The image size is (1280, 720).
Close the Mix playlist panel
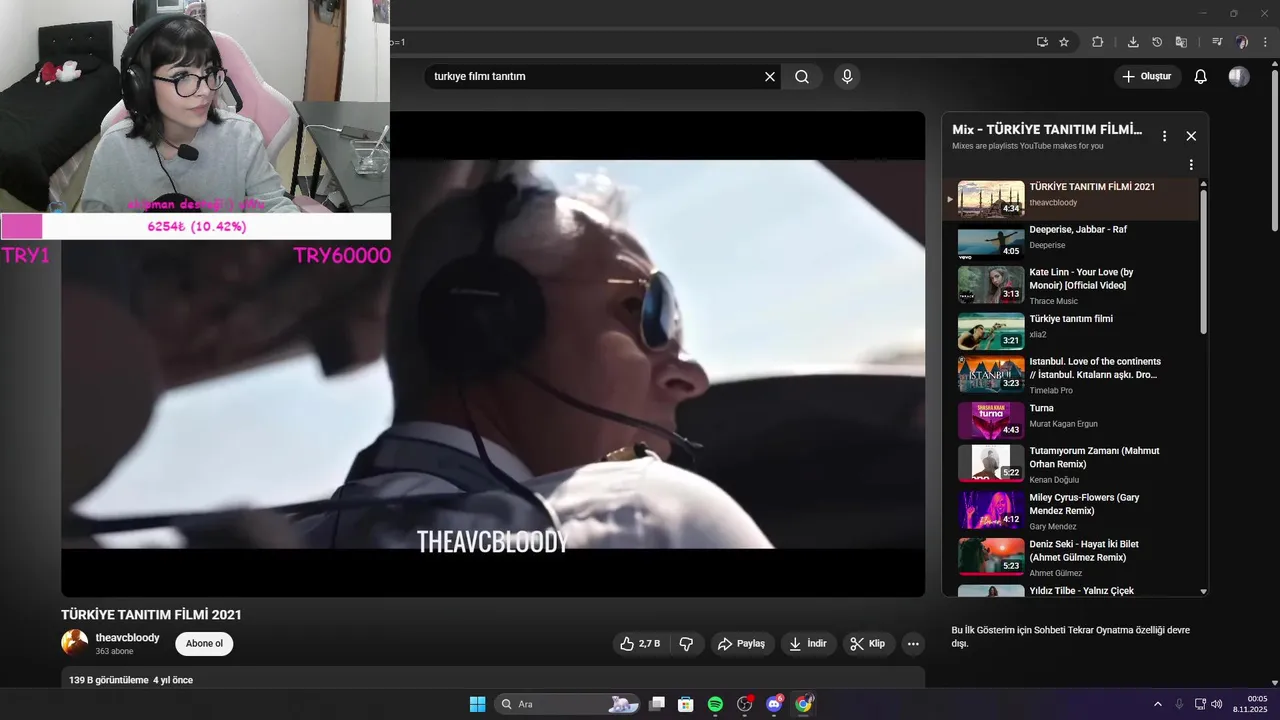(1191, 136)
